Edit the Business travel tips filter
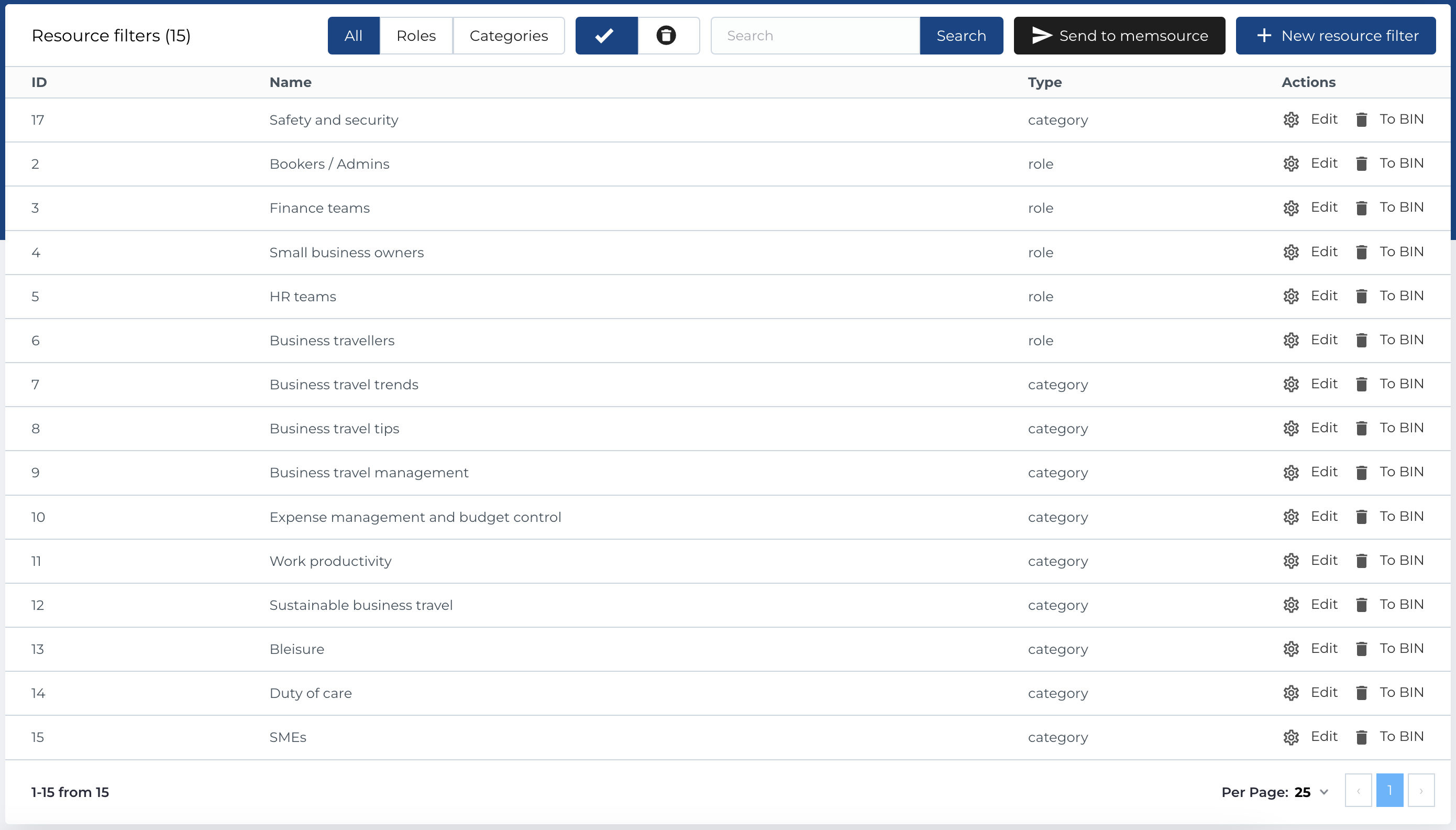Image resolution: width=1456 pixels, height=830 pixels. pos(1324,428)
